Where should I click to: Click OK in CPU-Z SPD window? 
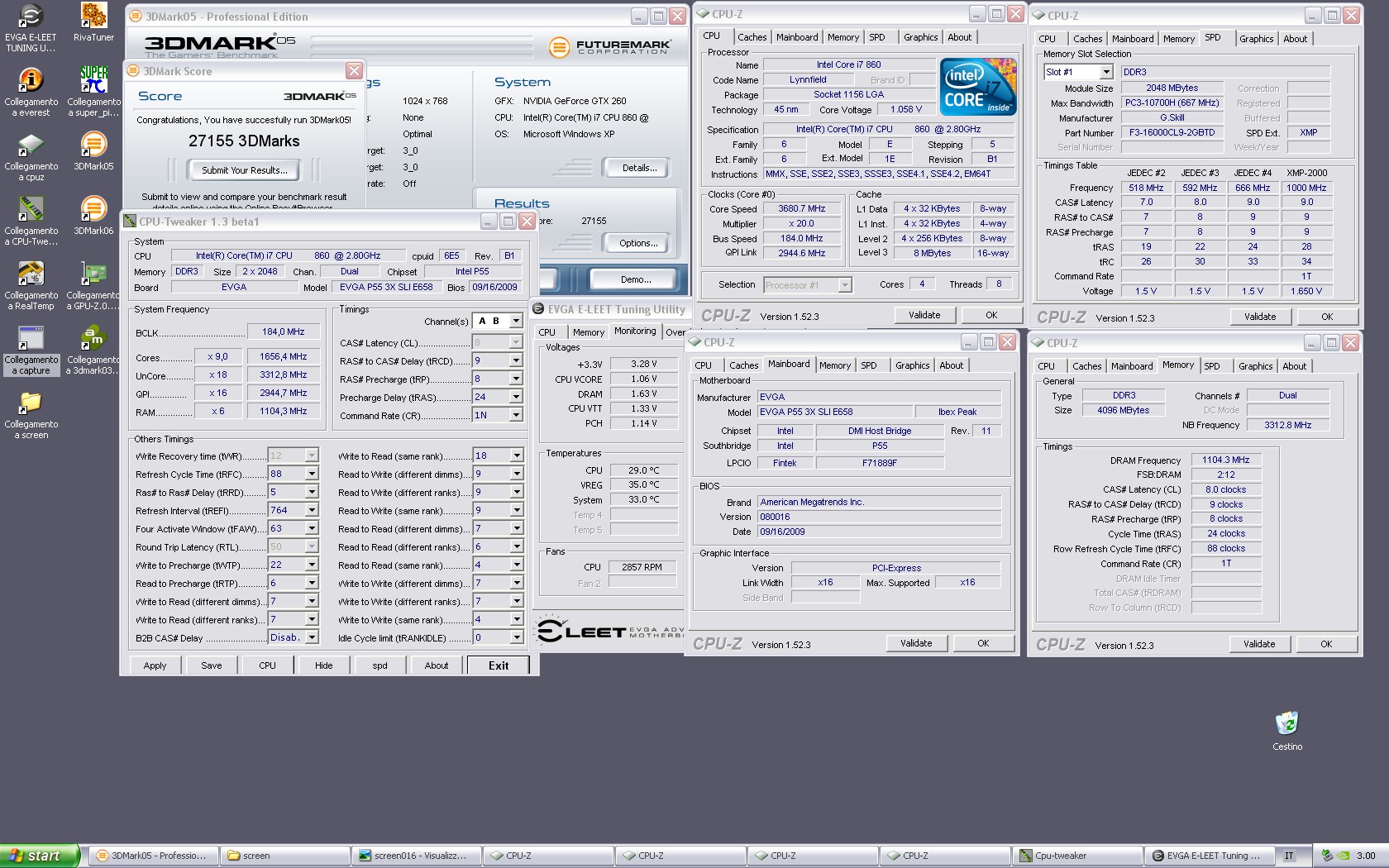tap(1327, 317)
